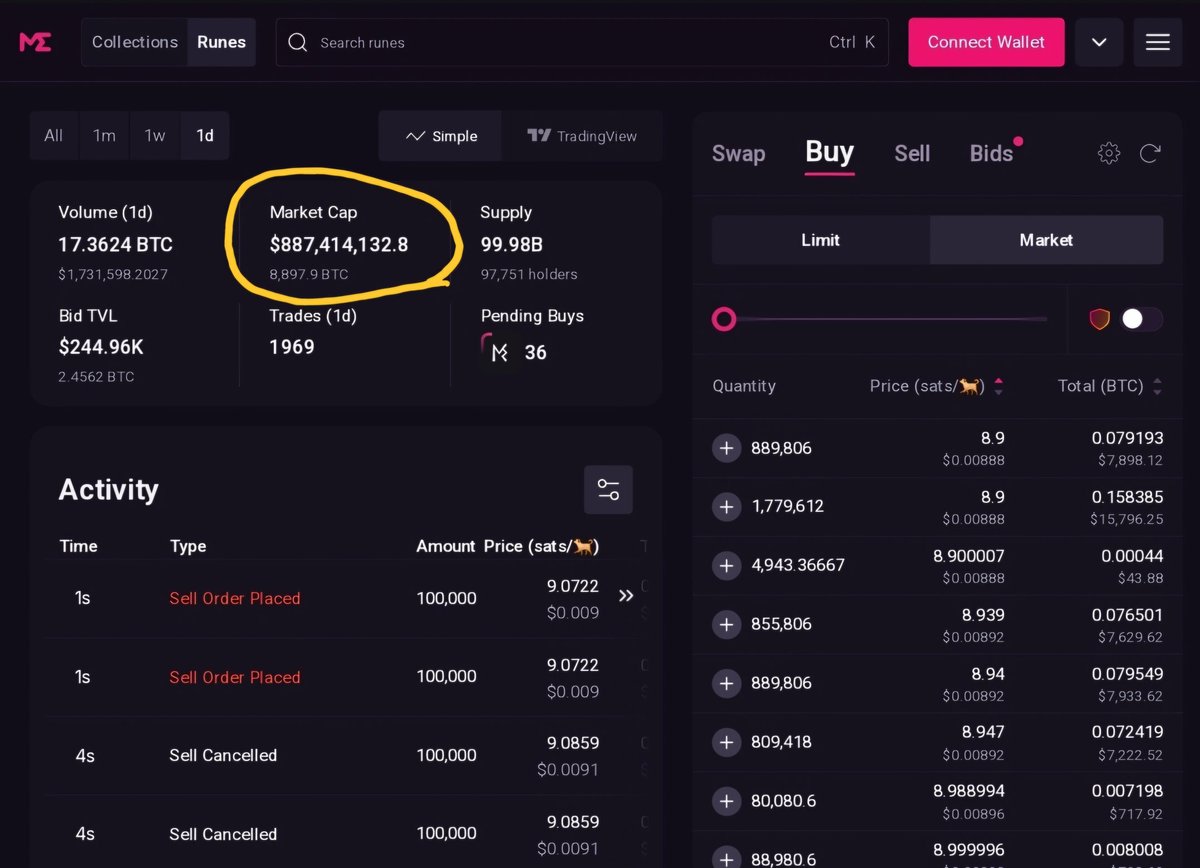Open the Buy tab
Screen dimensions: 1200x868
830,152
